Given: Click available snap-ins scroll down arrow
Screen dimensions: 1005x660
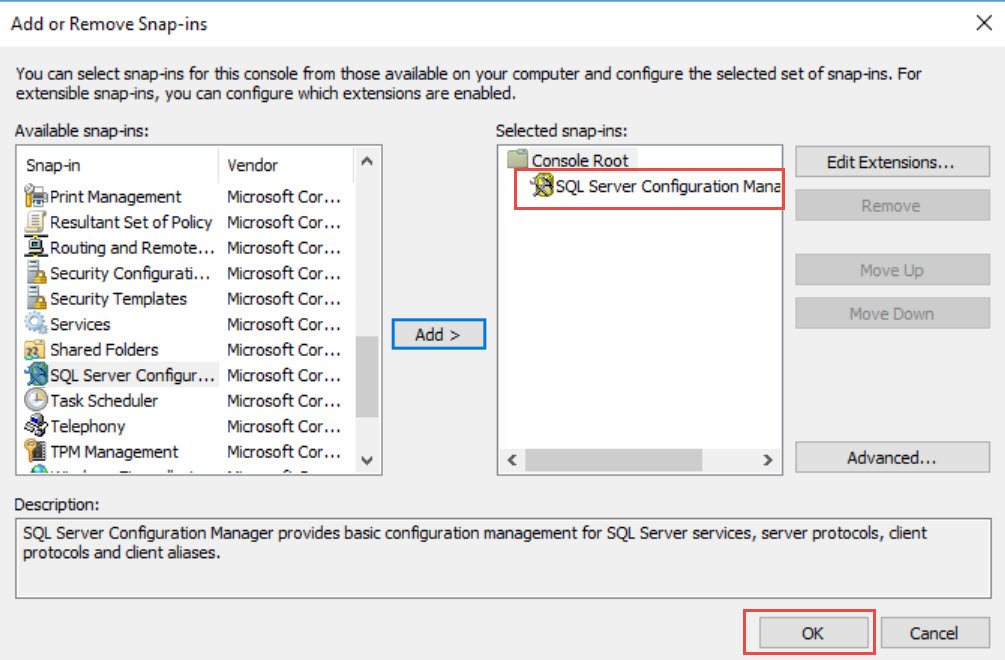Looking at the screenshot, I should tap(367, 459).
